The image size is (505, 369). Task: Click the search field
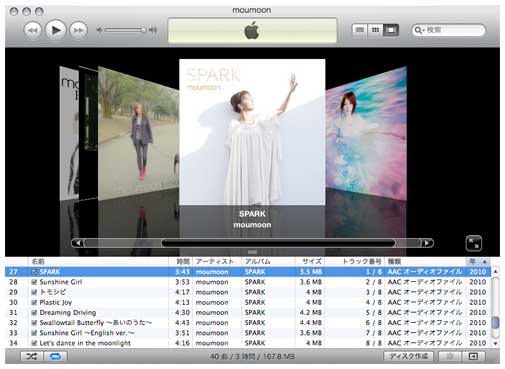click(448, 30)
